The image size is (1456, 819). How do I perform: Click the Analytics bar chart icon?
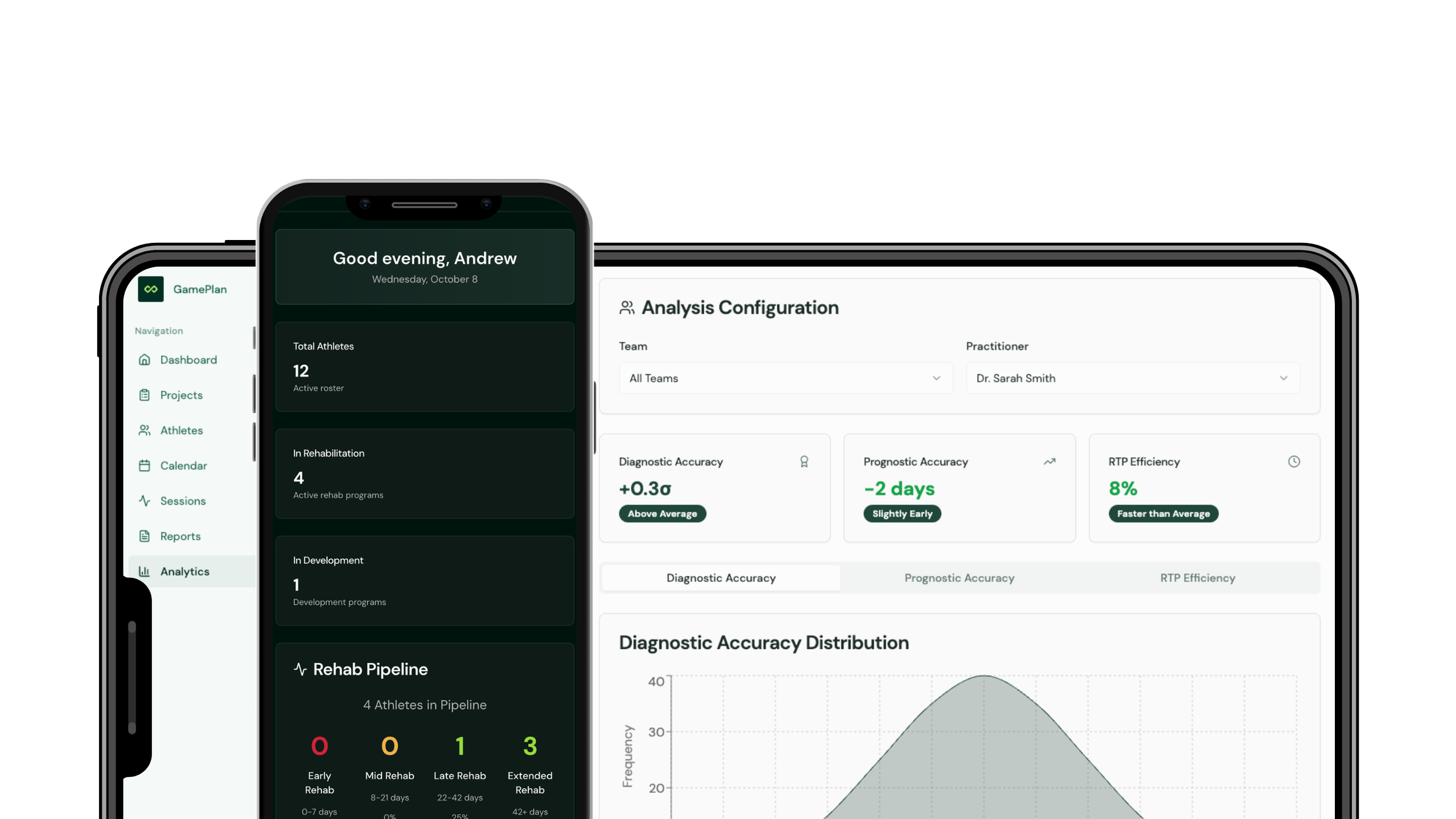click(x=144, y=571)
